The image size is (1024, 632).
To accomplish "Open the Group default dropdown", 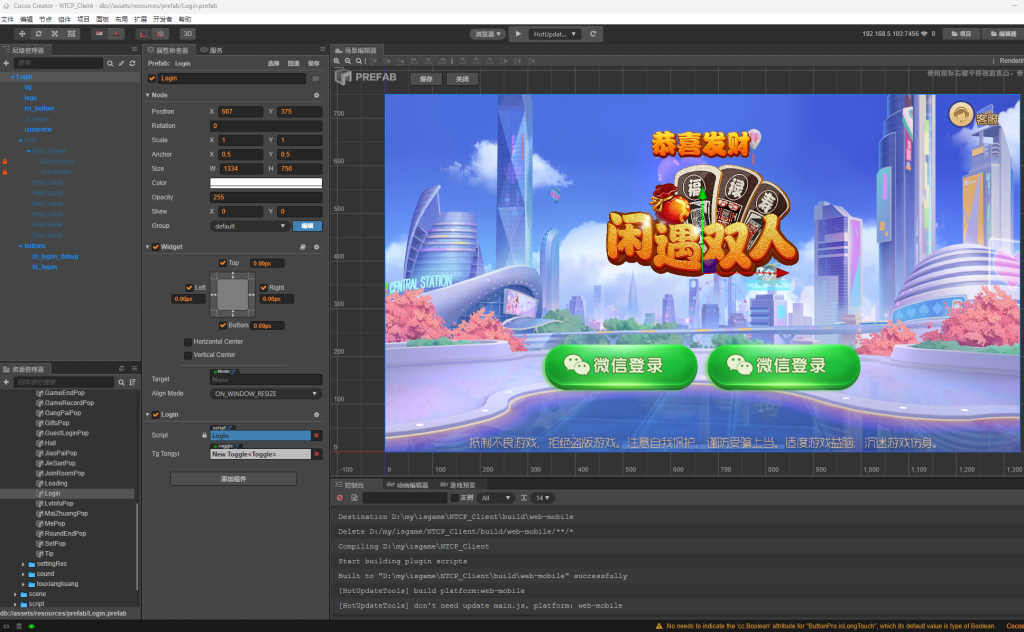I will 249,226.
